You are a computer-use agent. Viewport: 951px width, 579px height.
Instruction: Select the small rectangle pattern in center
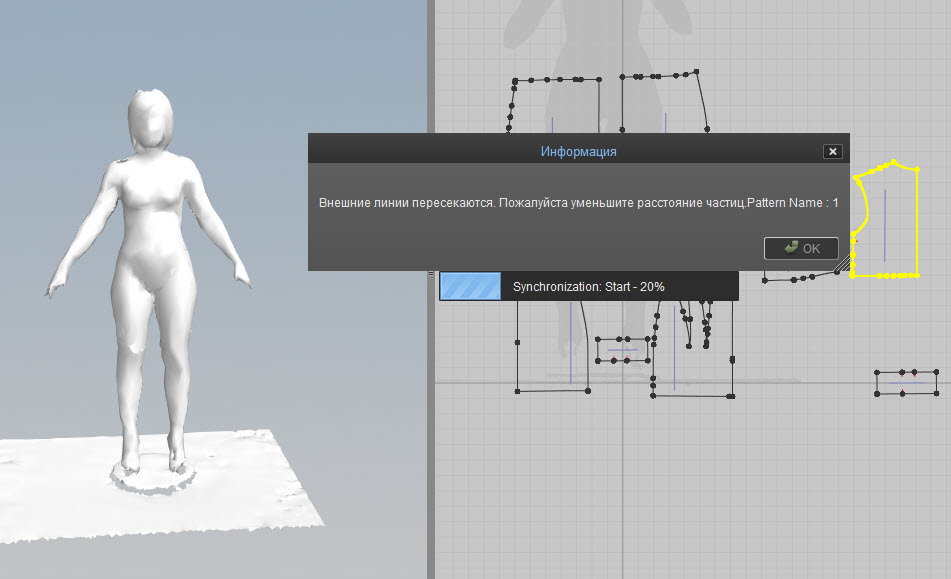coord(623,350)
